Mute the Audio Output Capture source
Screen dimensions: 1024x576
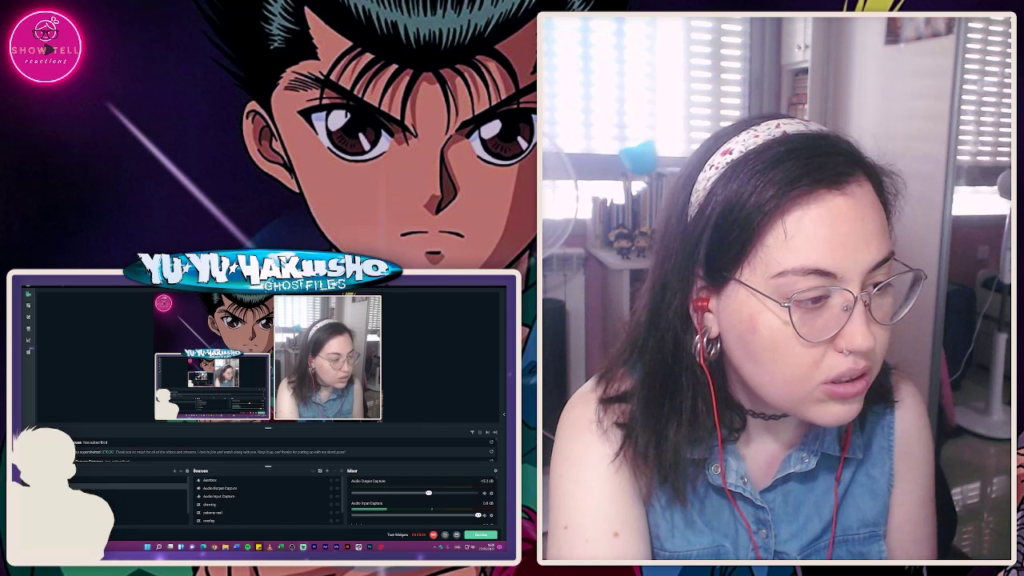click(484, 493)
